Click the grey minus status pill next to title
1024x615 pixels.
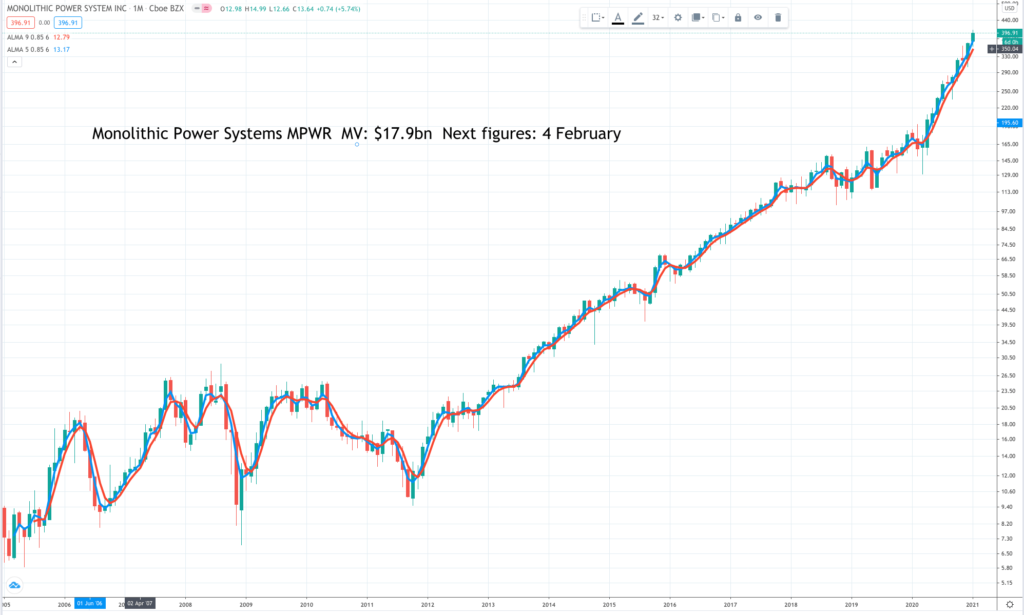click(x=197, y=8)
